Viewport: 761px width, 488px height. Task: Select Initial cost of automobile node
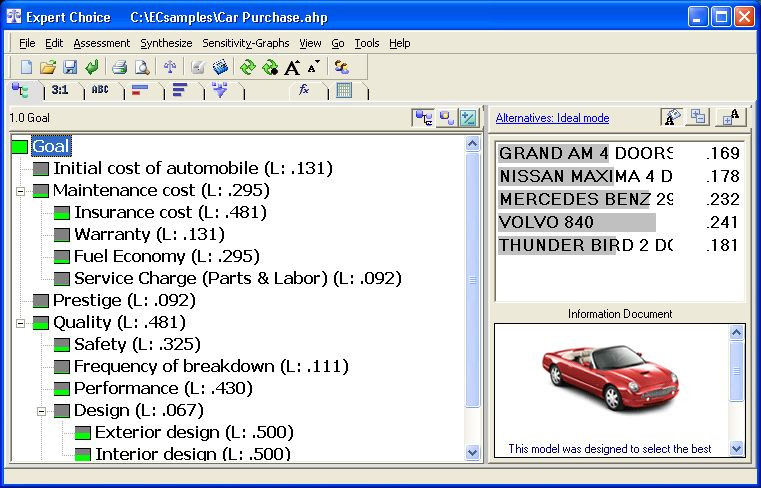193,168
